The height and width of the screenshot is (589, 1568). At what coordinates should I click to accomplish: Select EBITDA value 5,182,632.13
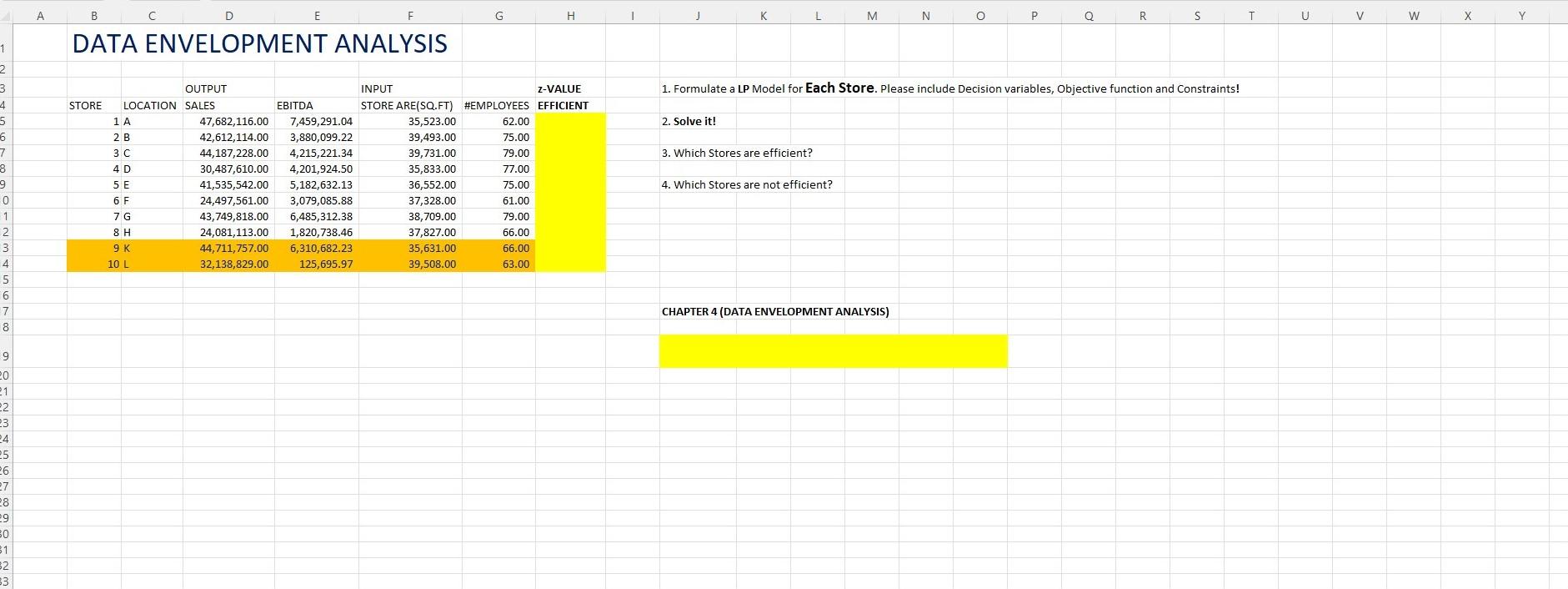point(321,184)
